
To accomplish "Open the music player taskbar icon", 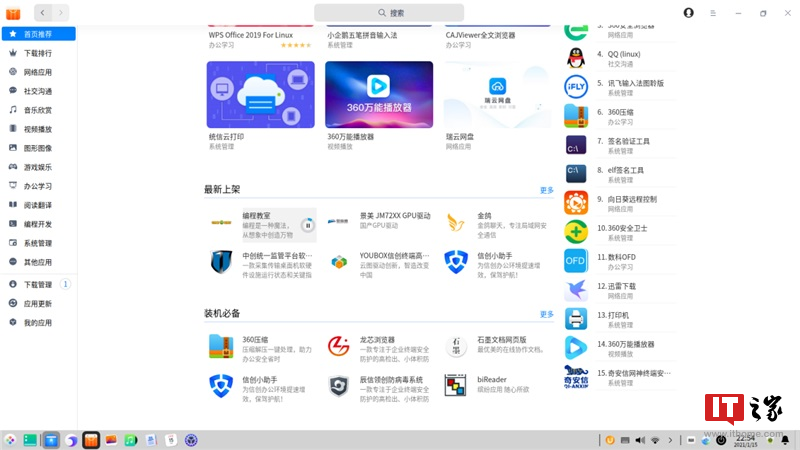I will click(131, 440).
